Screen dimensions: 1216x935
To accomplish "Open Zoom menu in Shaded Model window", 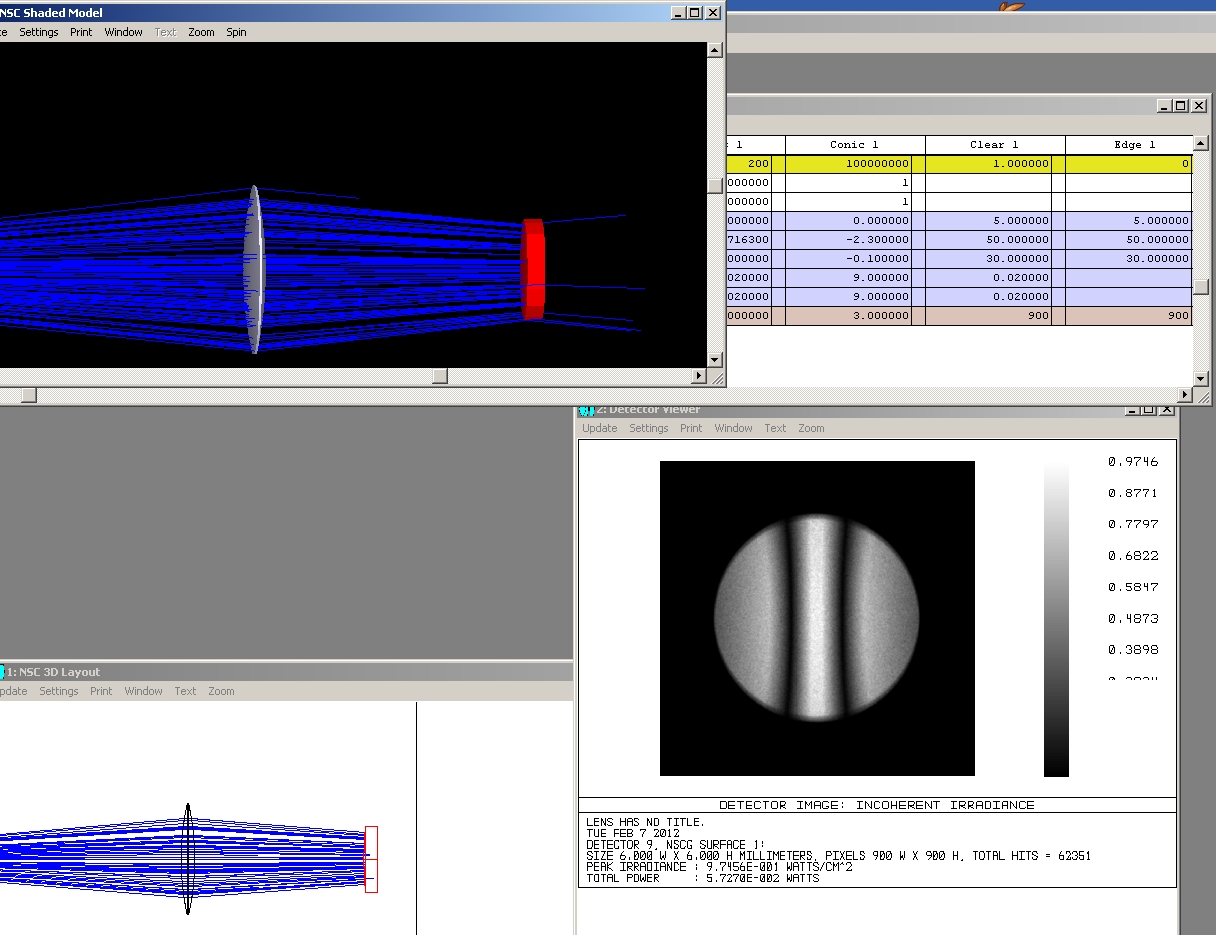I will (x=201, y=32).
